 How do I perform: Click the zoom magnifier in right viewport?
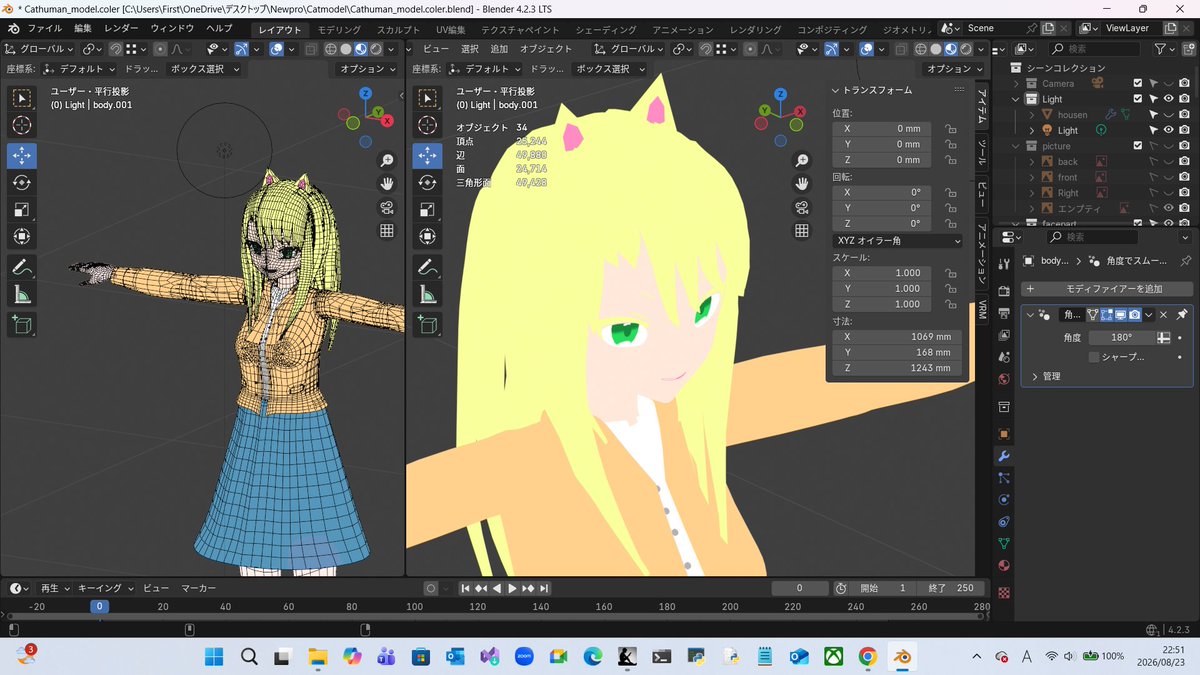[801, 161]
